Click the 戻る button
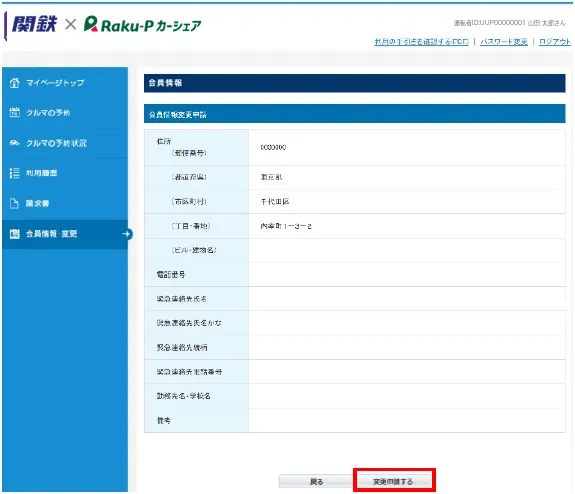The image size is (575, 494). coord(316,482)
